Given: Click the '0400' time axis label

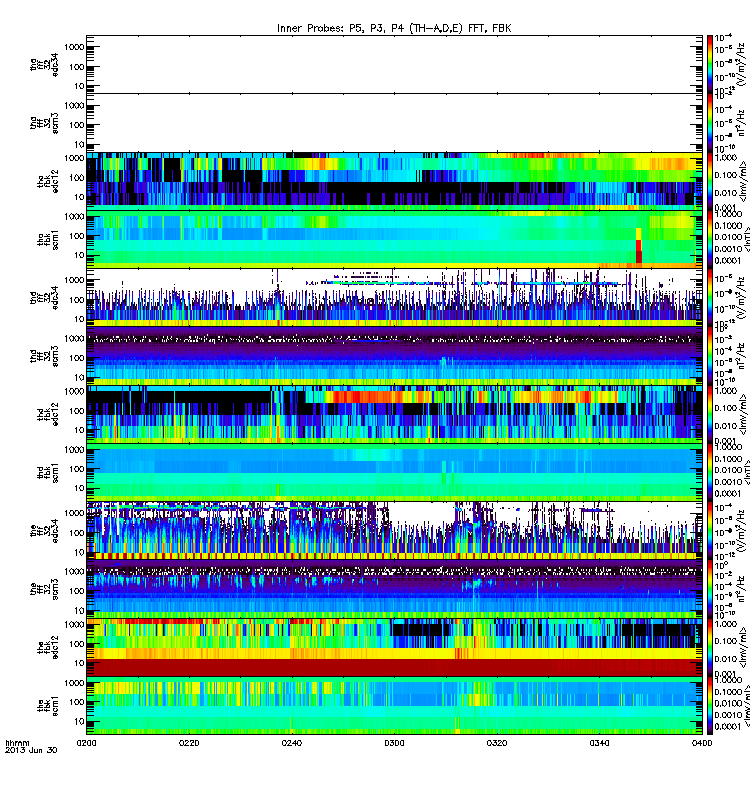Looking at the screenshot, I should click(702, 743).
